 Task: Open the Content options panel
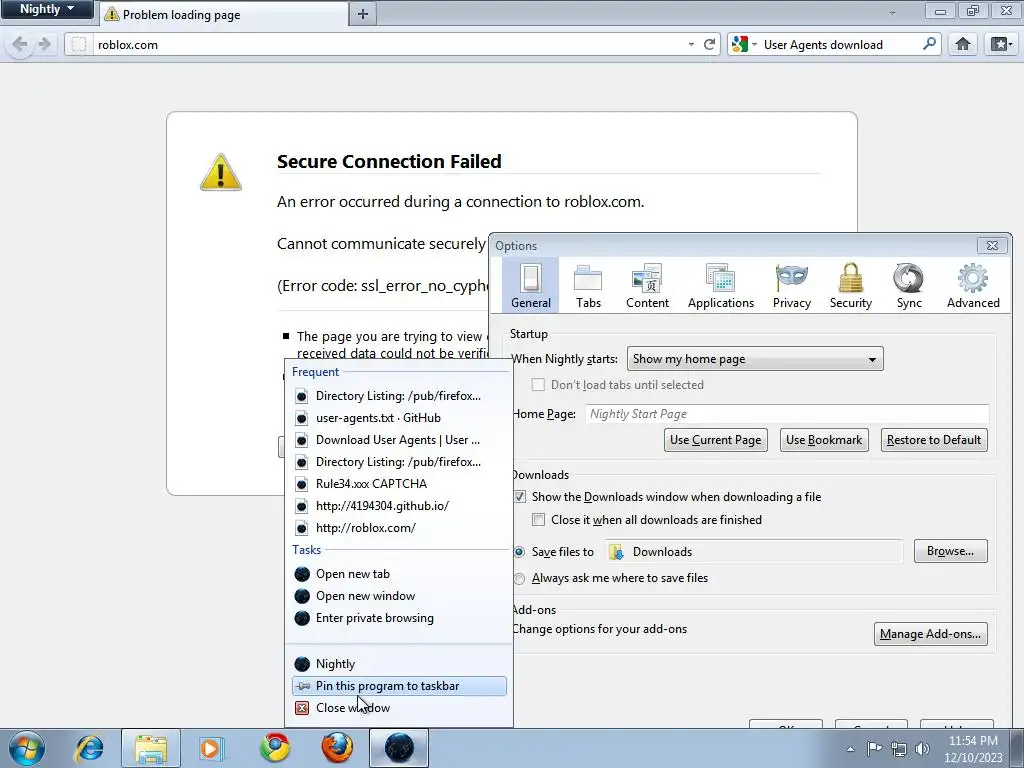(x=647, y=285)
